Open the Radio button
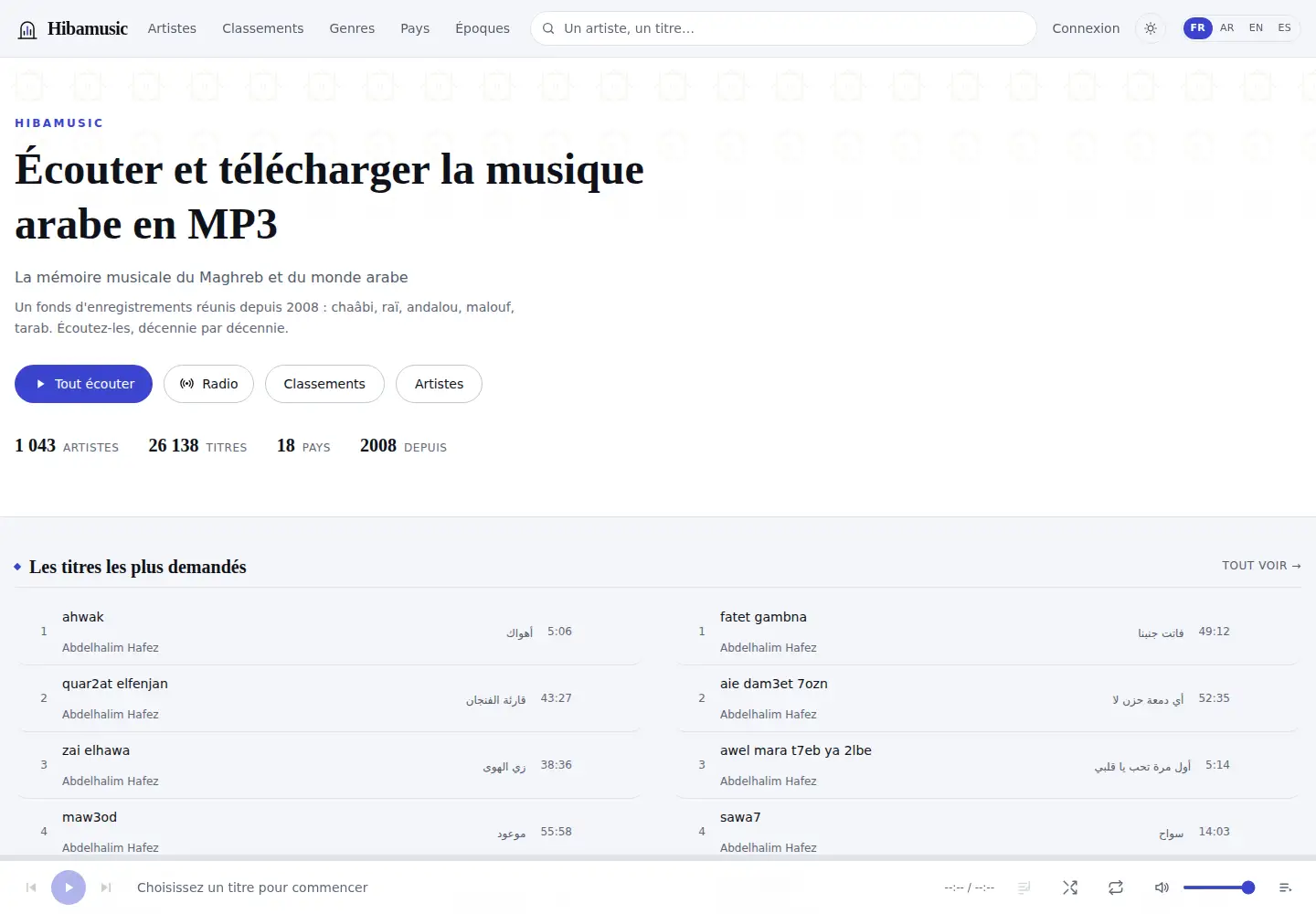Viewport: 1316px width, 914px height. pos(209,384)
